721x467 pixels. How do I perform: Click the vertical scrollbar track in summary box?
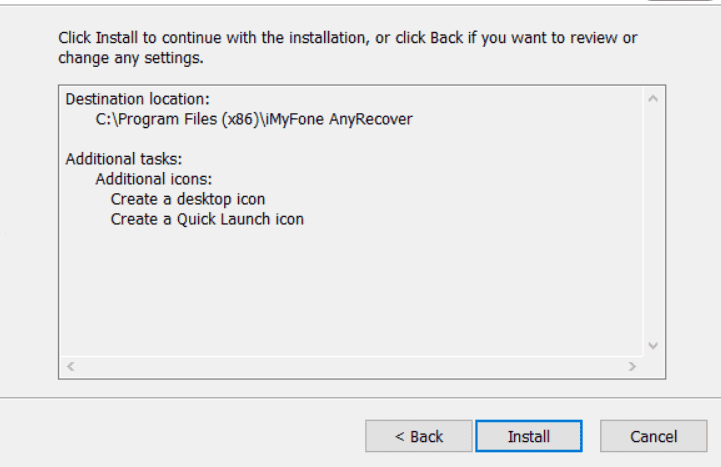[x=653, y=222]
